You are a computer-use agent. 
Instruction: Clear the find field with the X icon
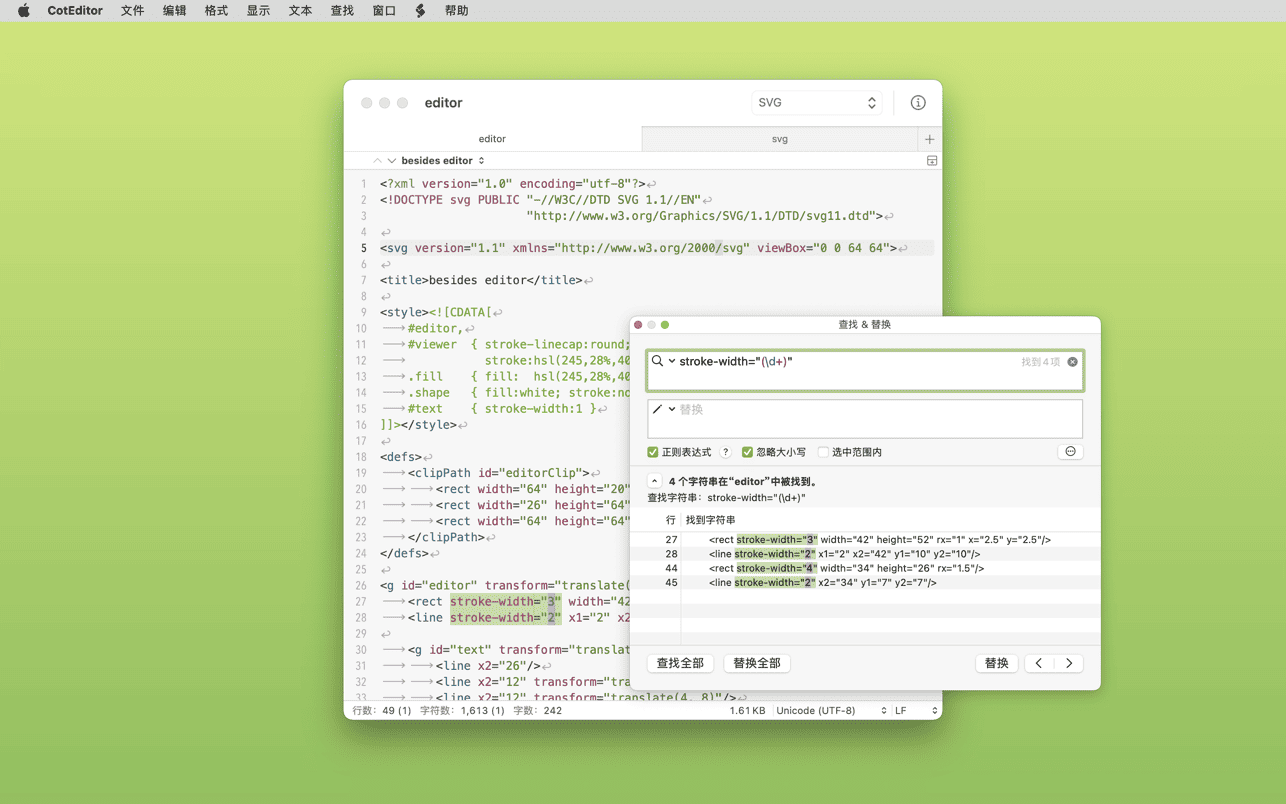pyautogui.click(x=1072, y=362)
